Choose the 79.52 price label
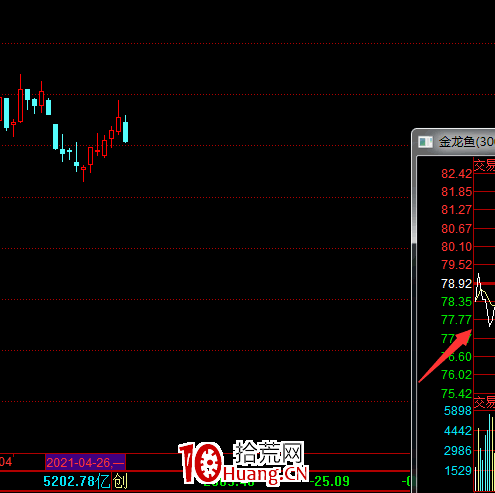 (456, 265)
